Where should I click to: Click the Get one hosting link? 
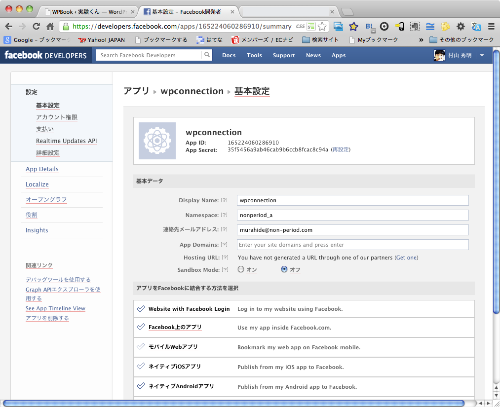(406, 257)
